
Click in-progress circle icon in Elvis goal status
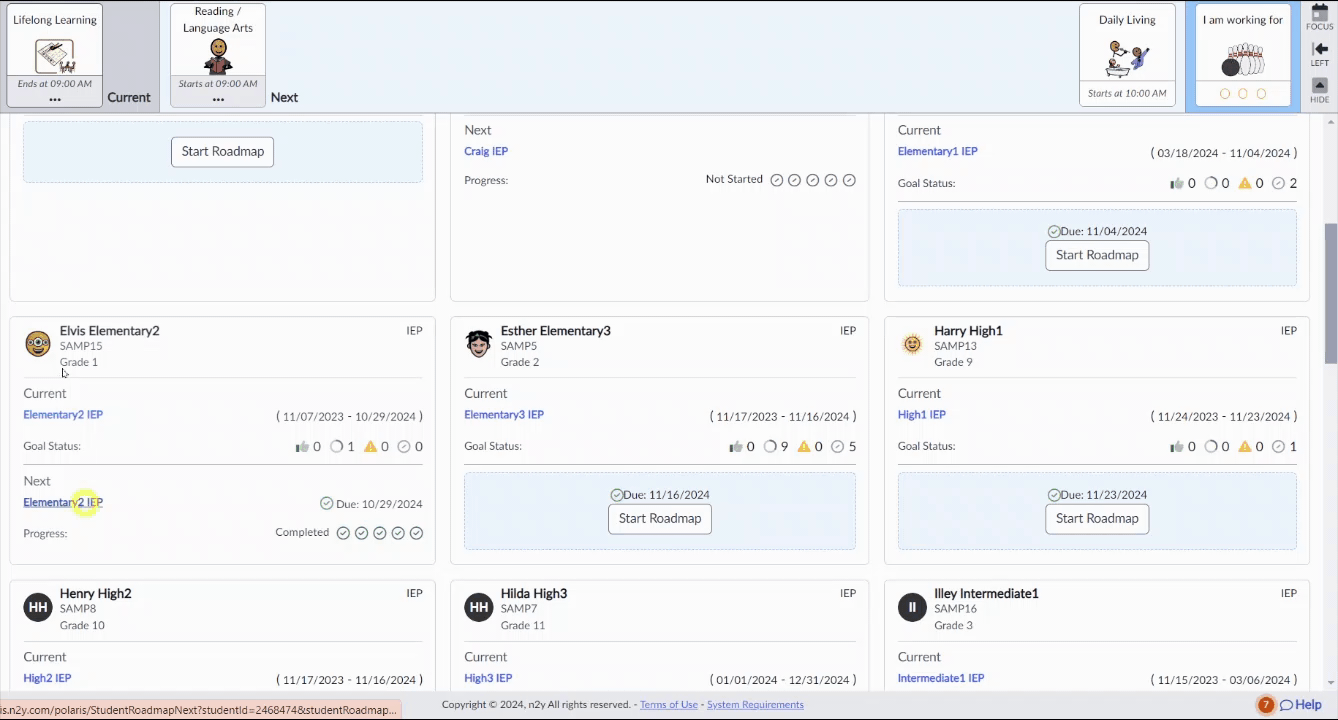coord(336,447)
